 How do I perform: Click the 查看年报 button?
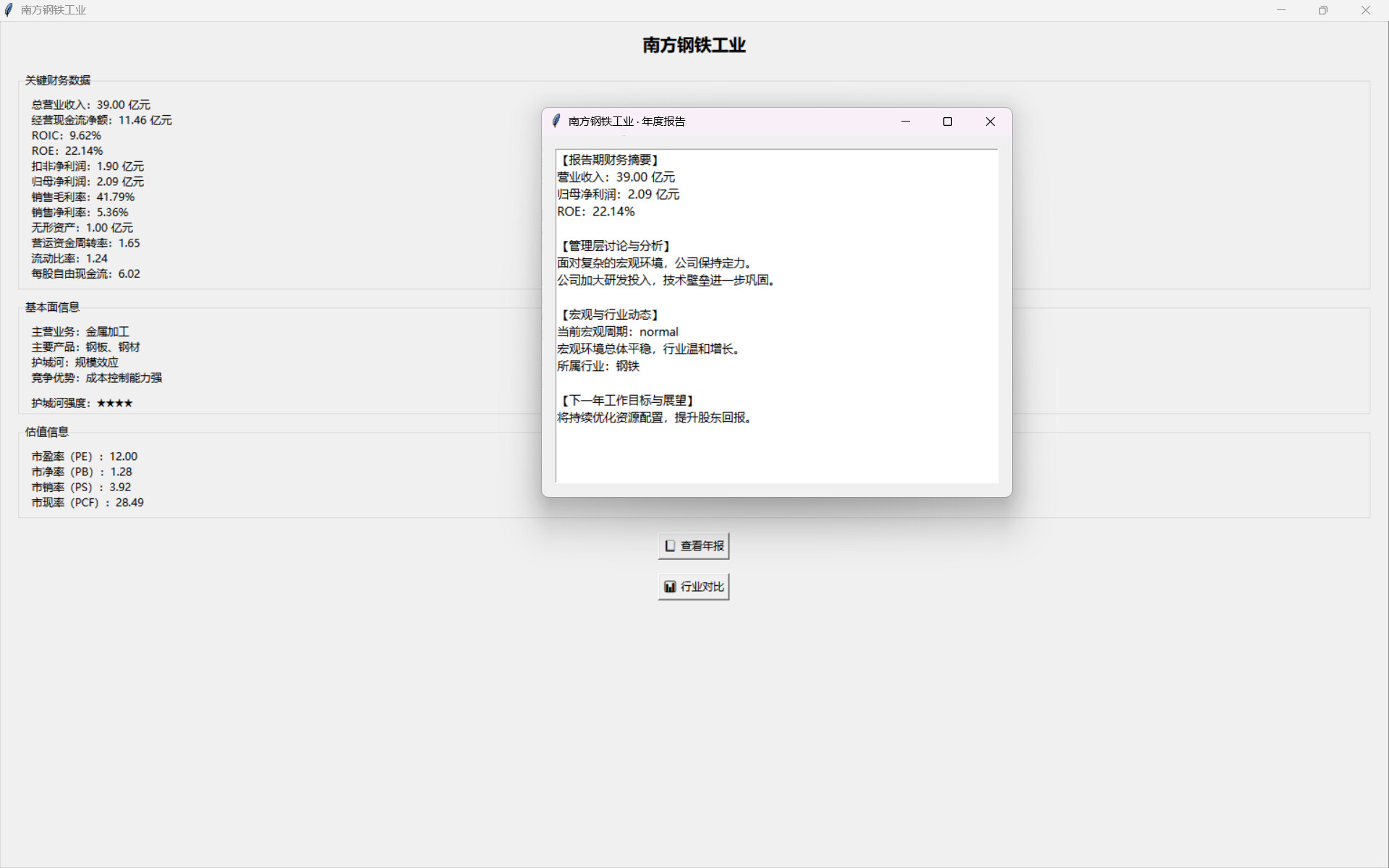(x=693, y=546)
